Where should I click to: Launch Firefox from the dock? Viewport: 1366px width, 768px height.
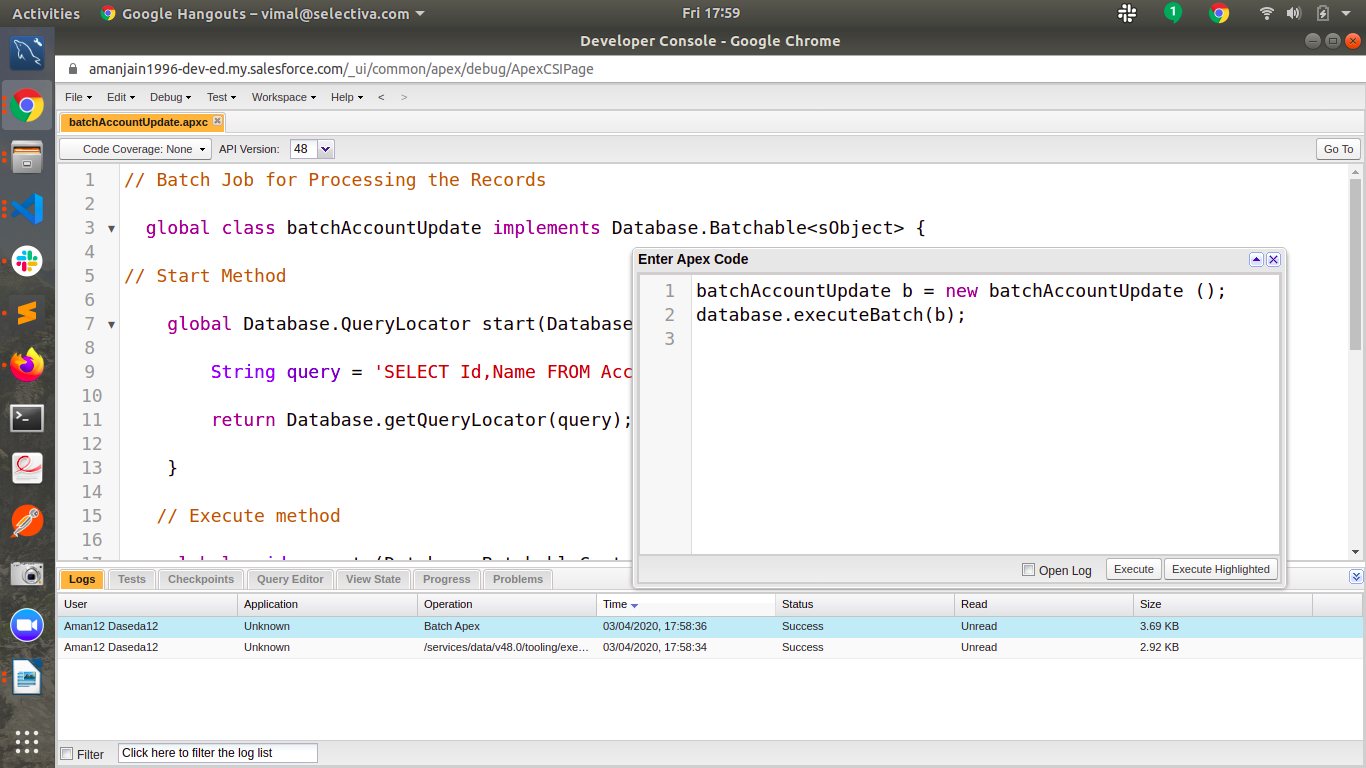pyautogui.click(x=27, y=365)
